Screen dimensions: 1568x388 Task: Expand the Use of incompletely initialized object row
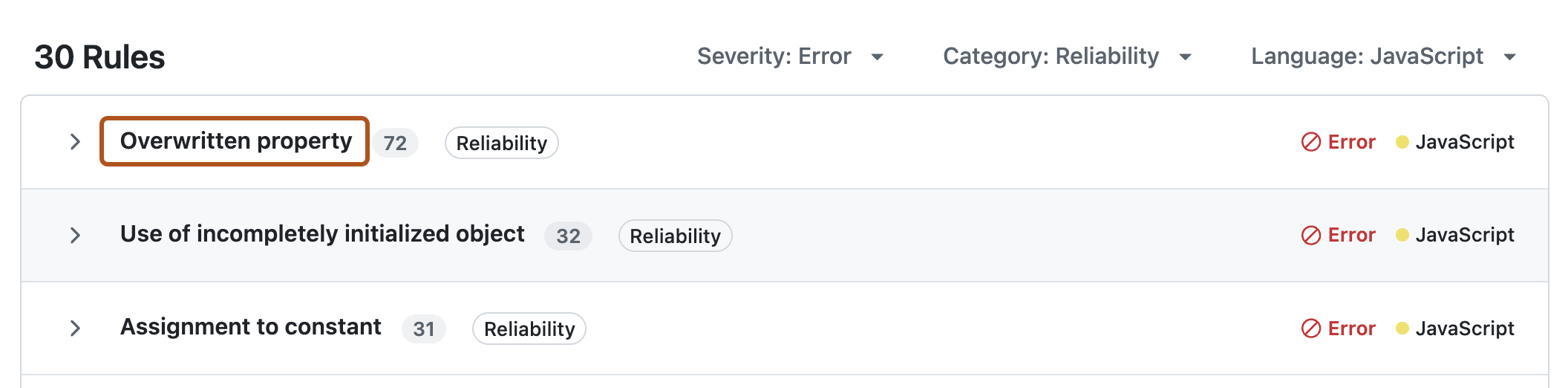(x=75, y=236)
